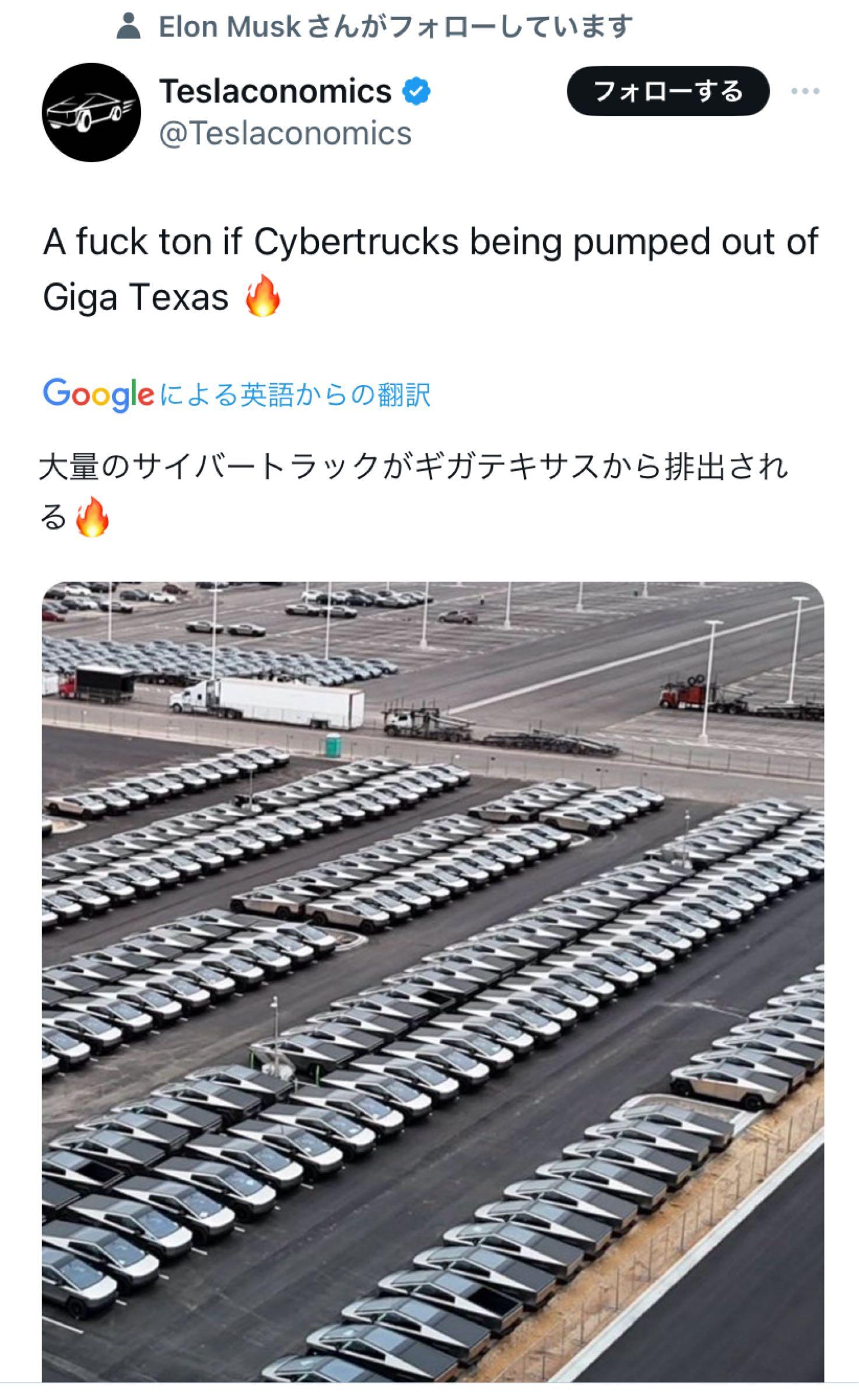Screen dimensions: 859x1400
Task: Click the English tweet text about Cybertrucks
Action: (x=430, y=269)
